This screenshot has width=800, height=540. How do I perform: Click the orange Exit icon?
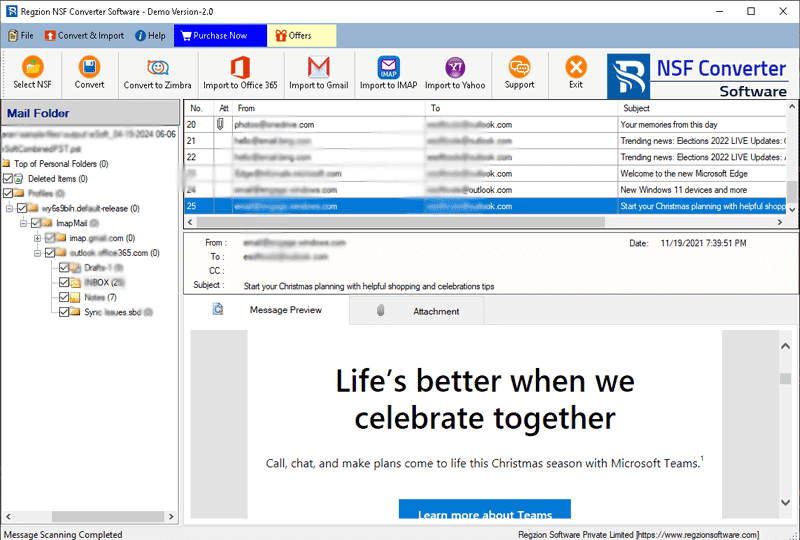[576, 68]
